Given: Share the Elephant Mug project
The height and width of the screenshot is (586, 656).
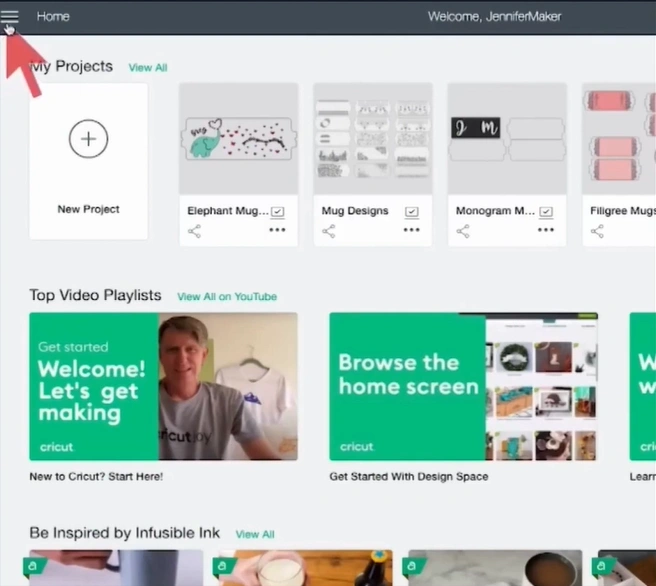Looking at the screenshot, I should coord(194,231).
